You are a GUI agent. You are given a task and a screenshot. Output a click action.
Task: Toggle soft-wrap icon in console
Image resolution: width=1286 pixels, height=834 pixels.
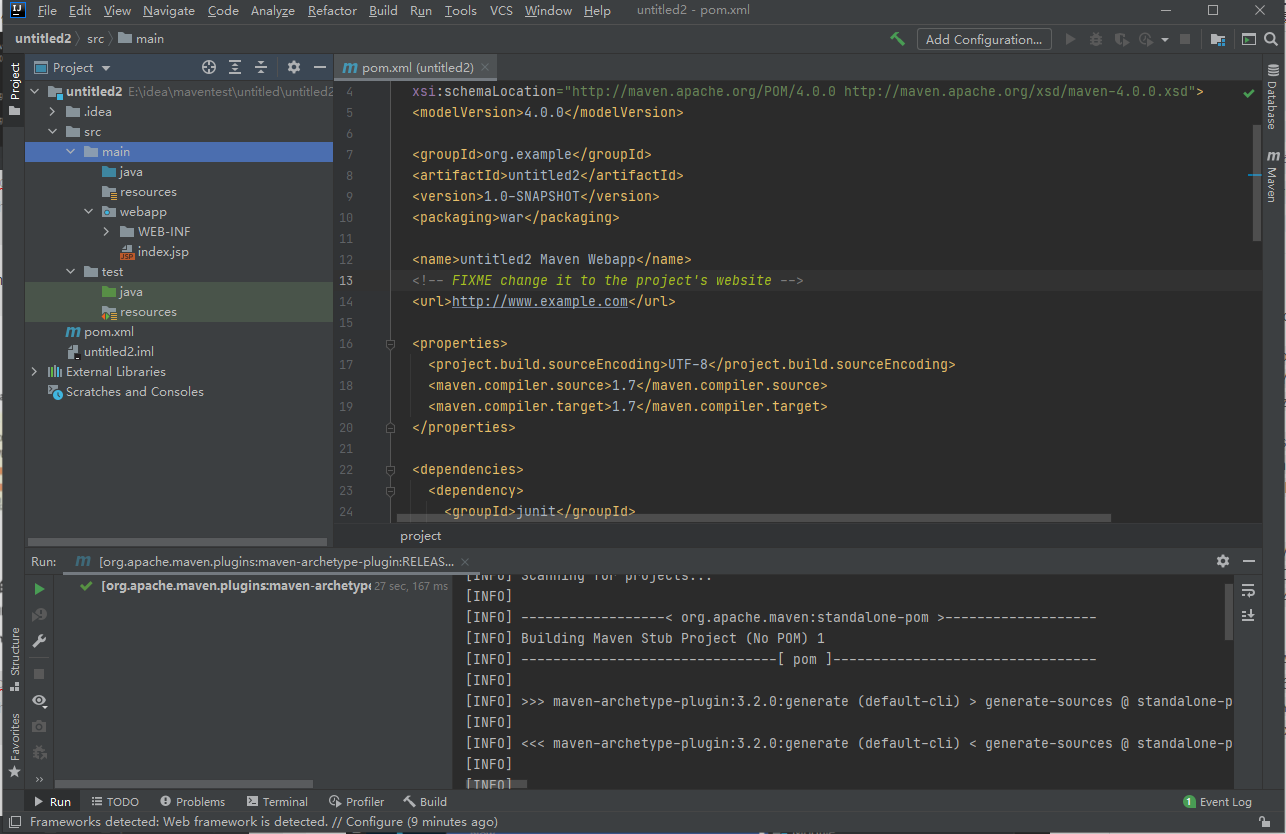click(1248, 590)
